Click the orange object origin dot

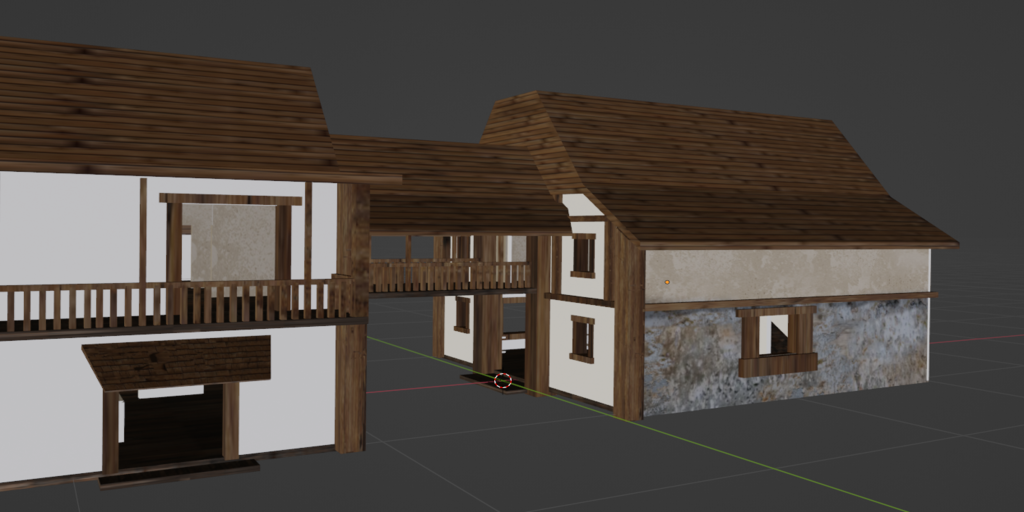pos(667,283)
